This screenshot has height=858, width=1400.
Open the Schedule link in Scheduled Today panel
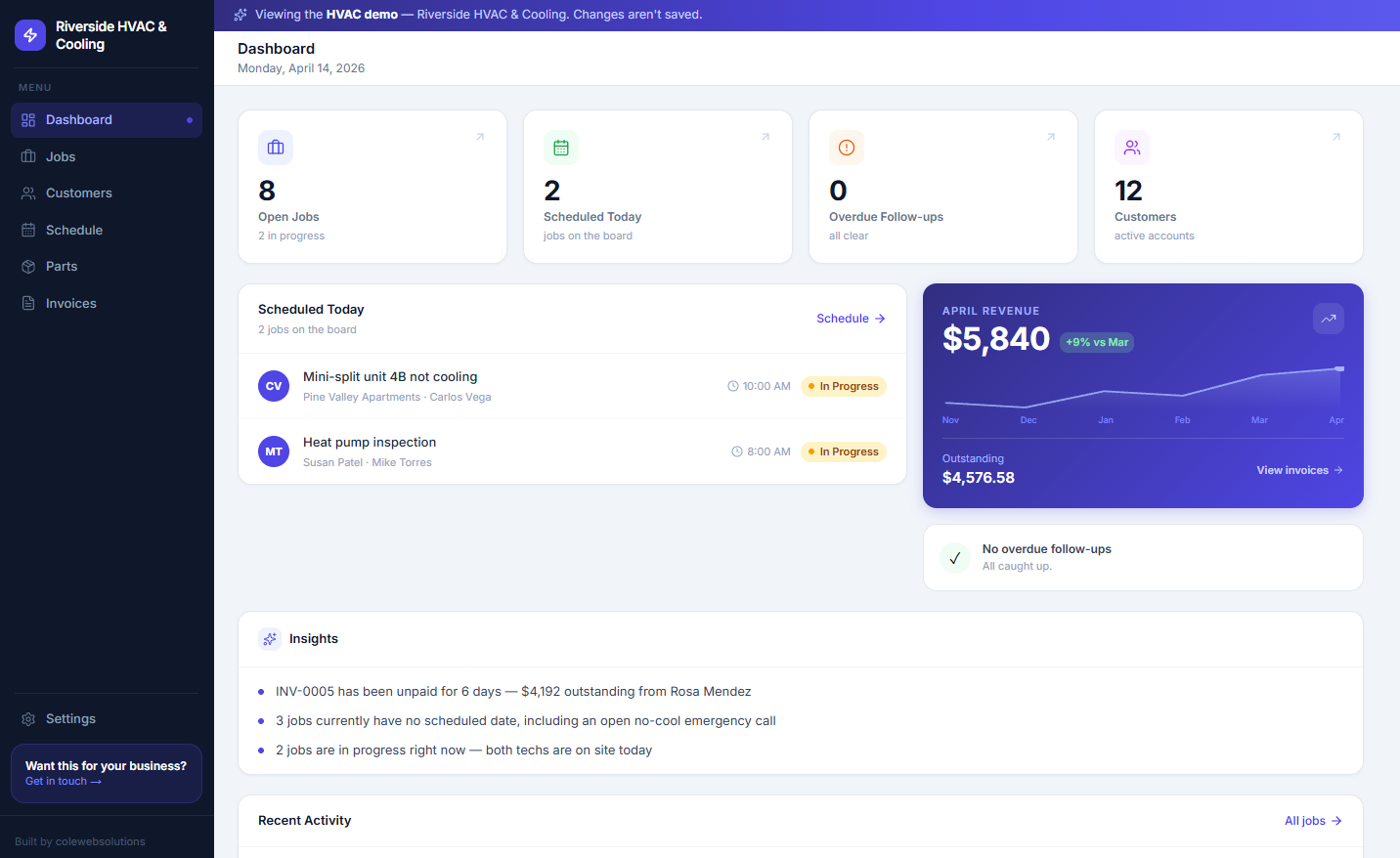[851, 319]
